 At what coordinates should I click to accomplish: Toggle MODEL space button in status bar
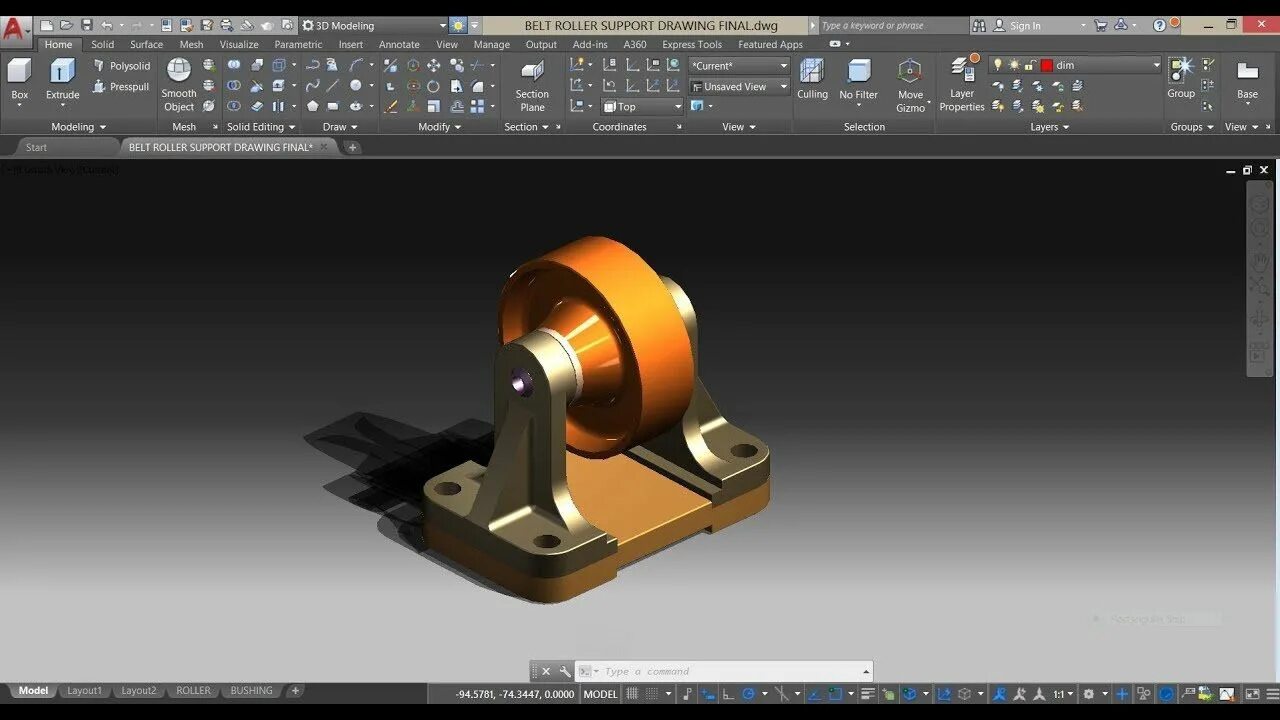tap(600, 694)
